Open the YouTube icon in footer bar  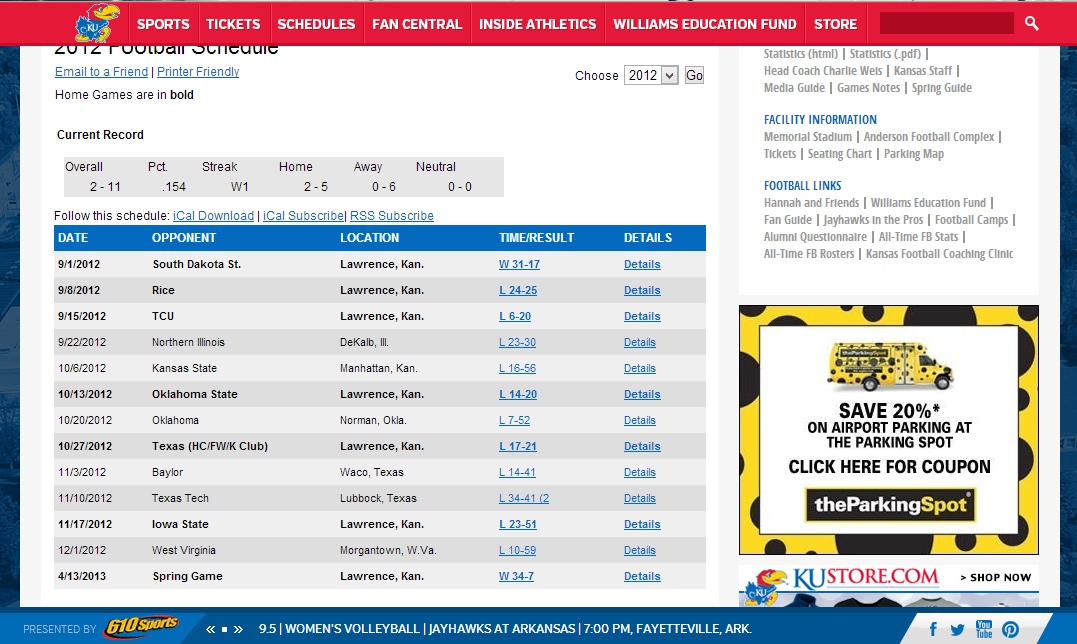point(984,629)
